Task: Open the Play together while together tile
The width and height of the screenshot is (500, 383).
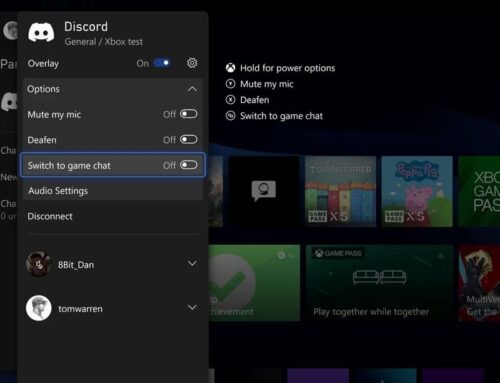Action: 379,283
